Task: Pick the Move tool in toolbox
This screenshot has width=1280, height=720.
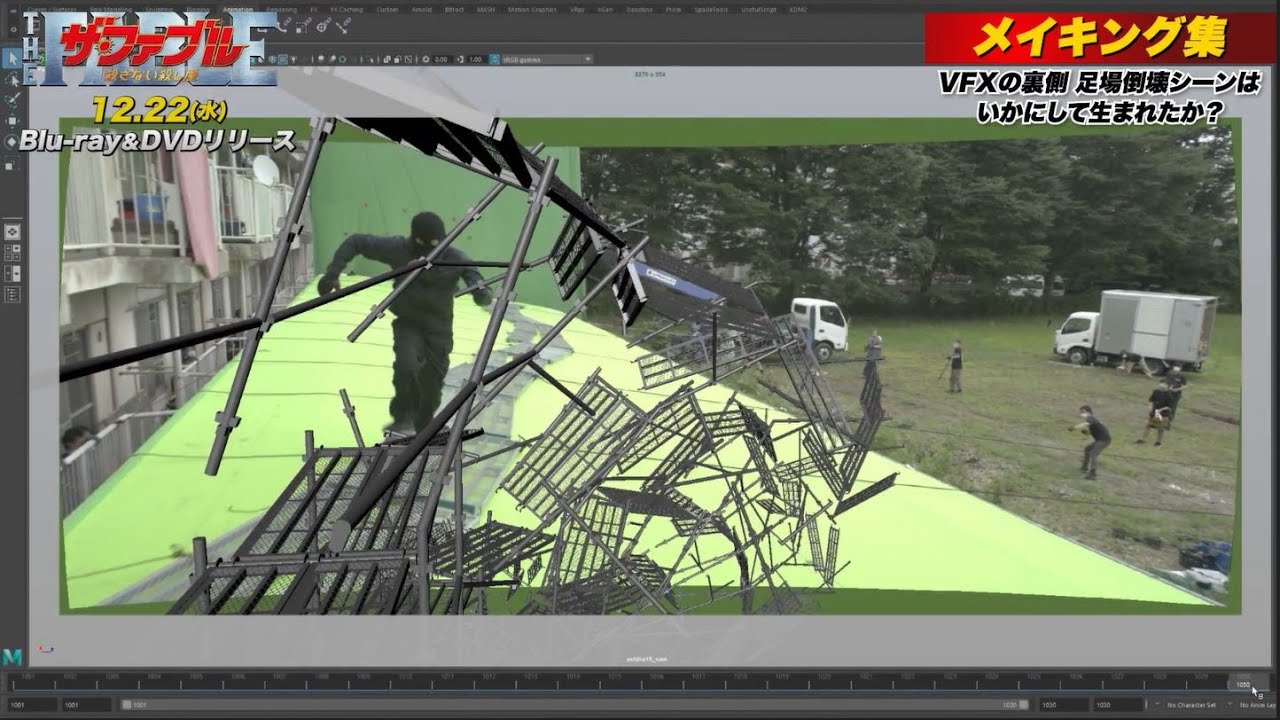Action: pyautogui.click(x=13, y=121)
